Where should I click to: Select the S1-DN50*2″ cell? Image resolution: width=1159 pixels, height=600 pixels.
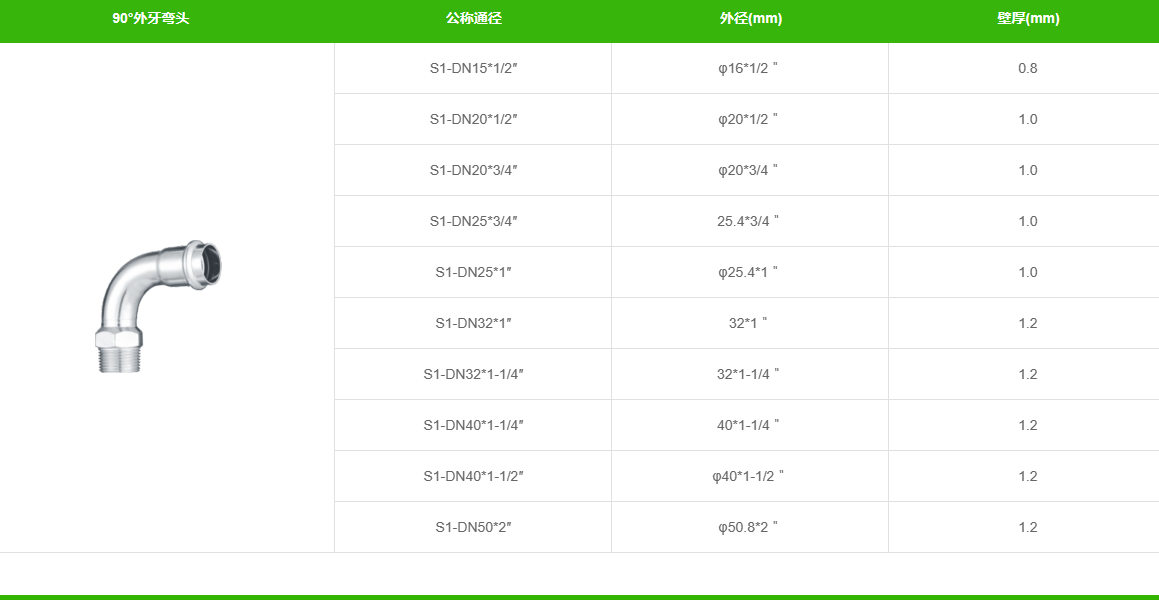click(x=473, y=527)
